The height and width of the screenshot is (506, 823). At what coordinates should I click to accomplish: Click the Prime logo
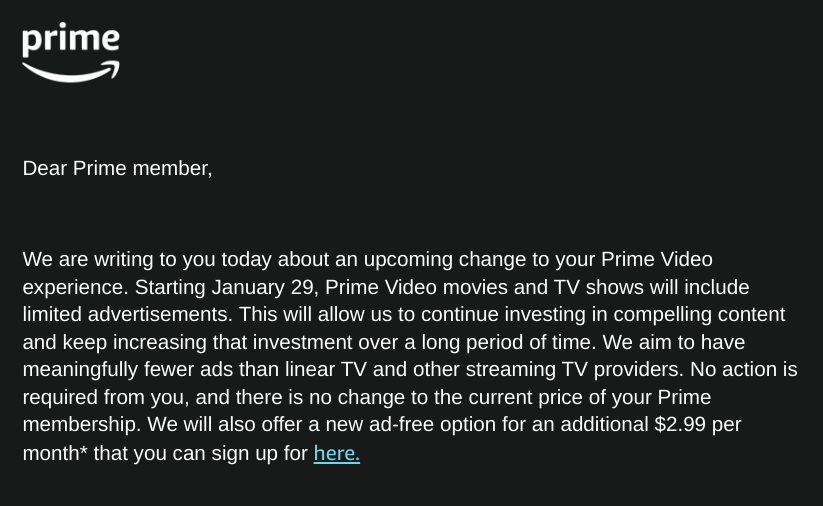71,52
